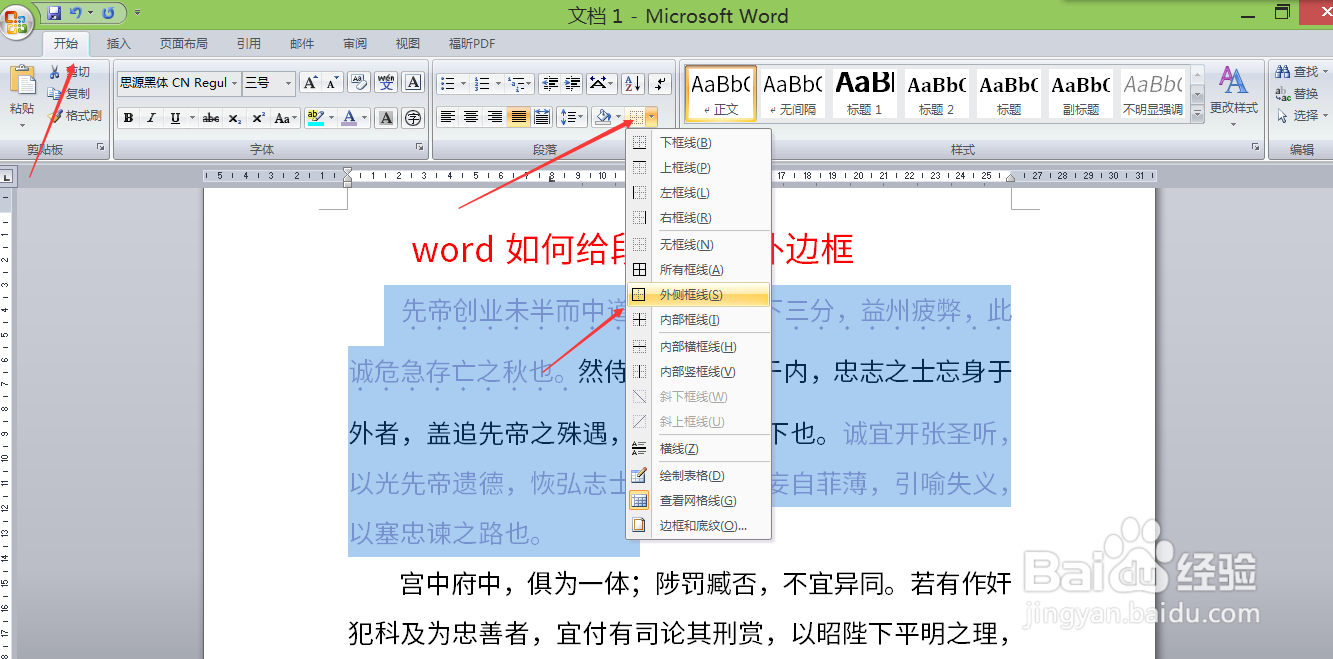Screen dimensions: 1333x659
Task: Apply character shading with the 底纹 icon
Action: 386,117
